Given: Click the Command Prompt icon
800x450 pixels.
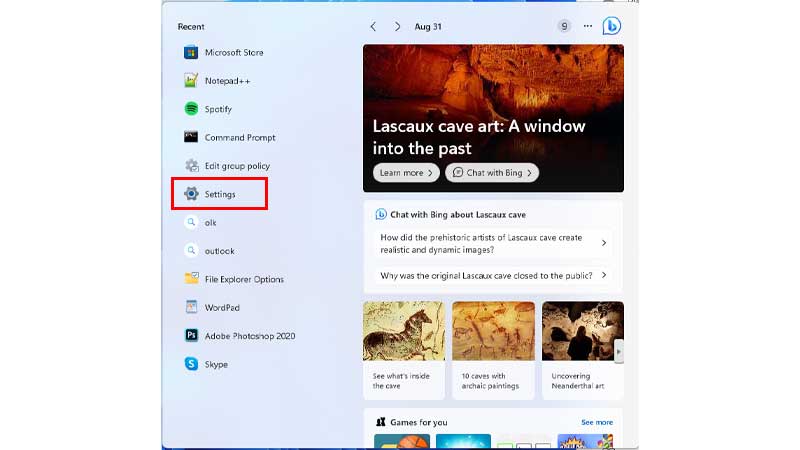Looking at the screenshot, I should click(191, 137).
